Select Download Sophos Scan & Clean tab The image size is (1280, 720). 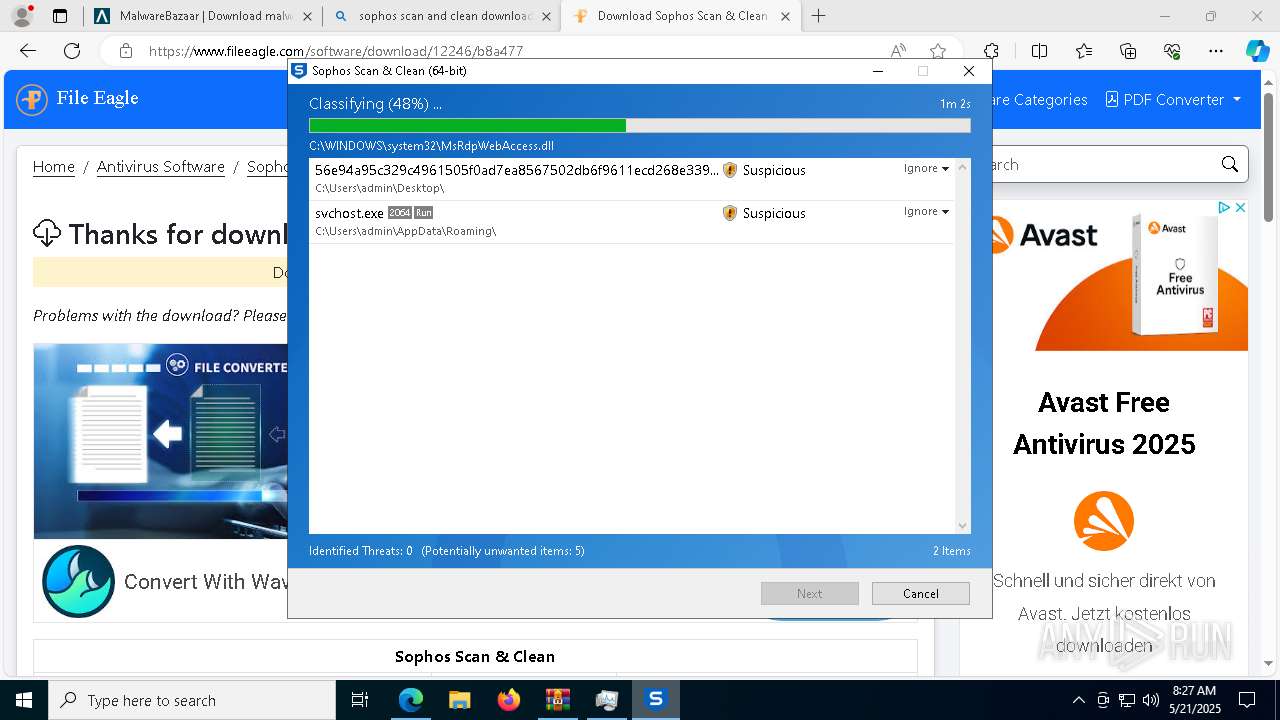click(x=681, y=16)
